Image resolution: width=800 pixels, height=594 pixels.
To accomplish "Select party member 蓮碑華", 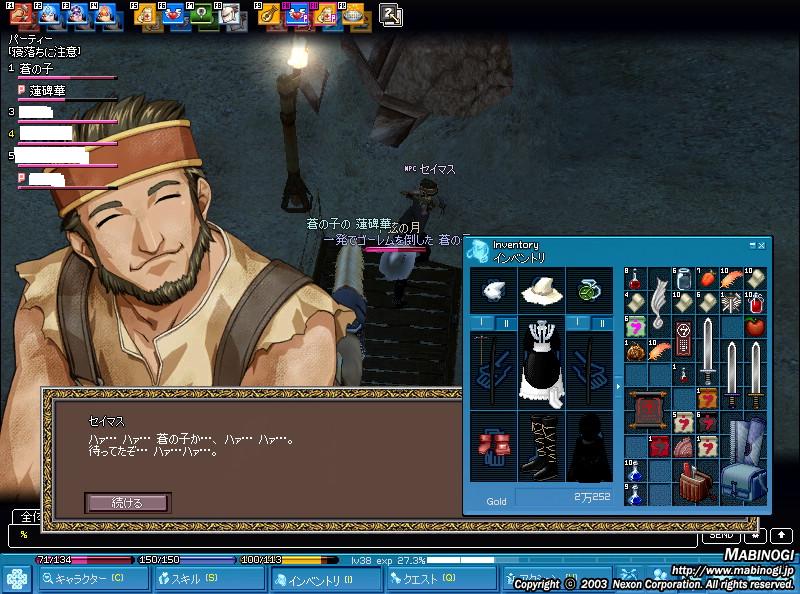I will coord(47,91).
